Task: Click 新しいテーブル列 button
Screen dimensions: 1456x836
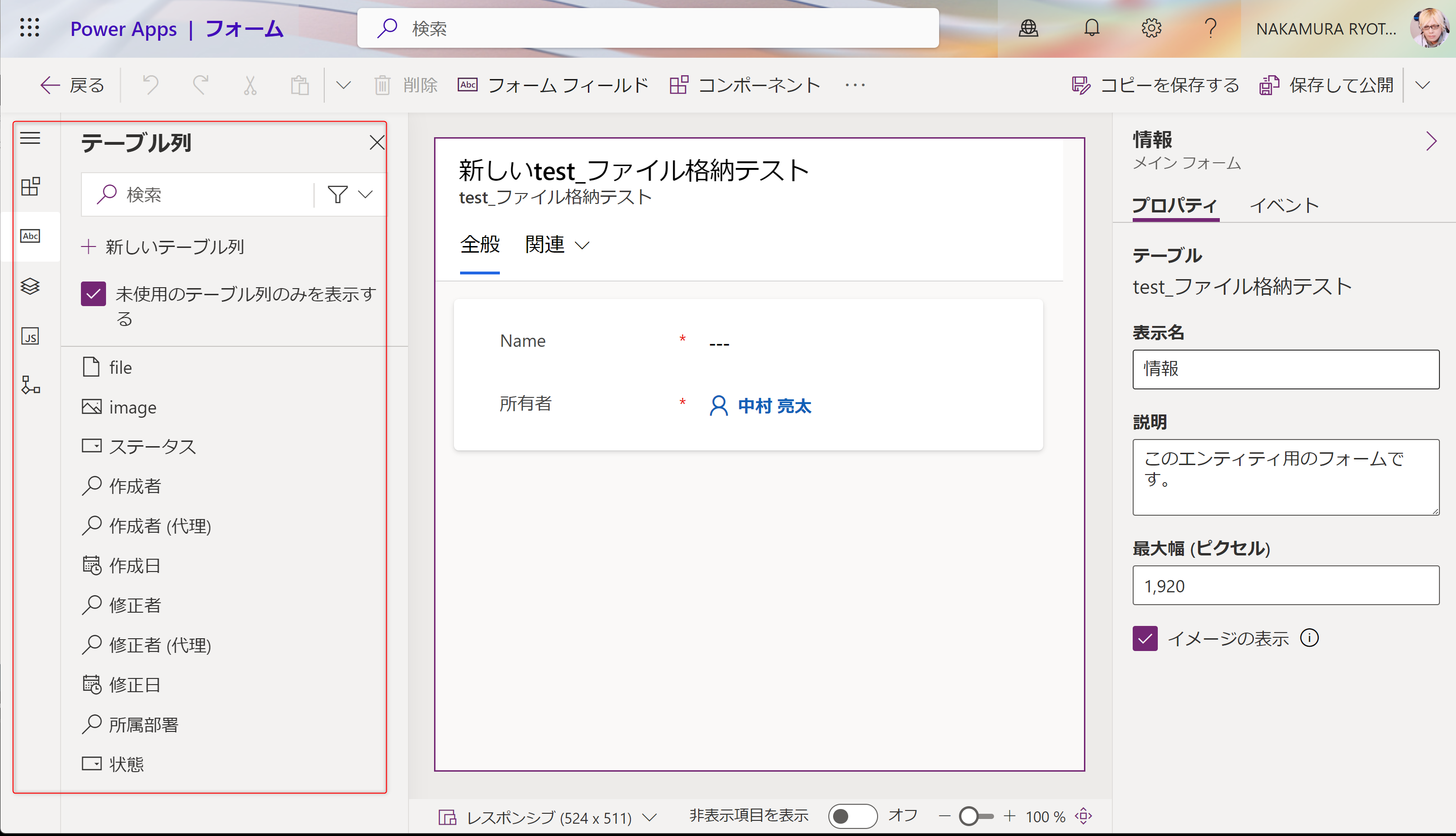Action: coord(164,247)
